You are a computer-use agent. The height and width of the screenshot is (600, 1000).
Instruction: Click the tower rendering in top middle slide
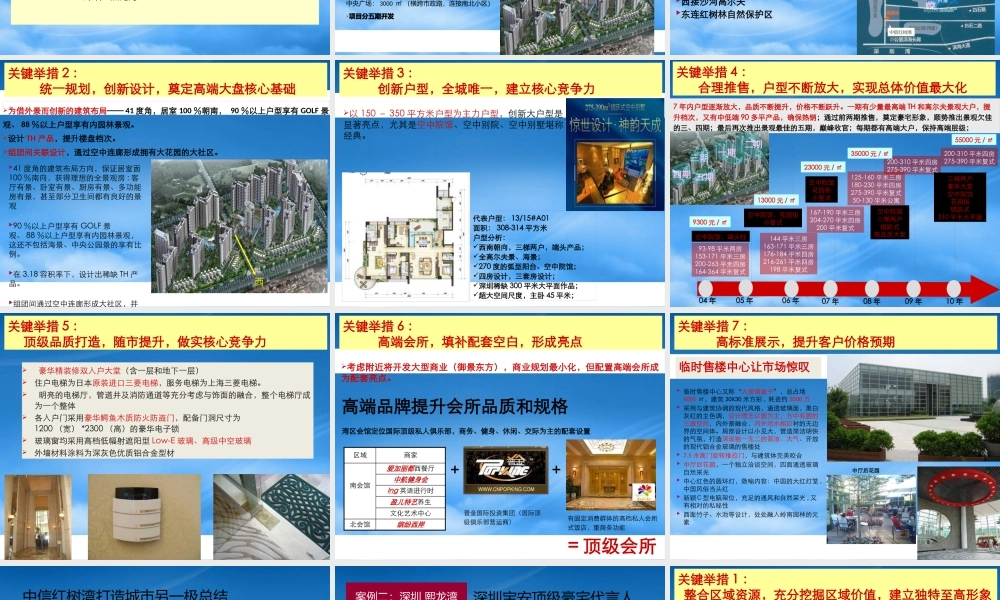point(577,27)
